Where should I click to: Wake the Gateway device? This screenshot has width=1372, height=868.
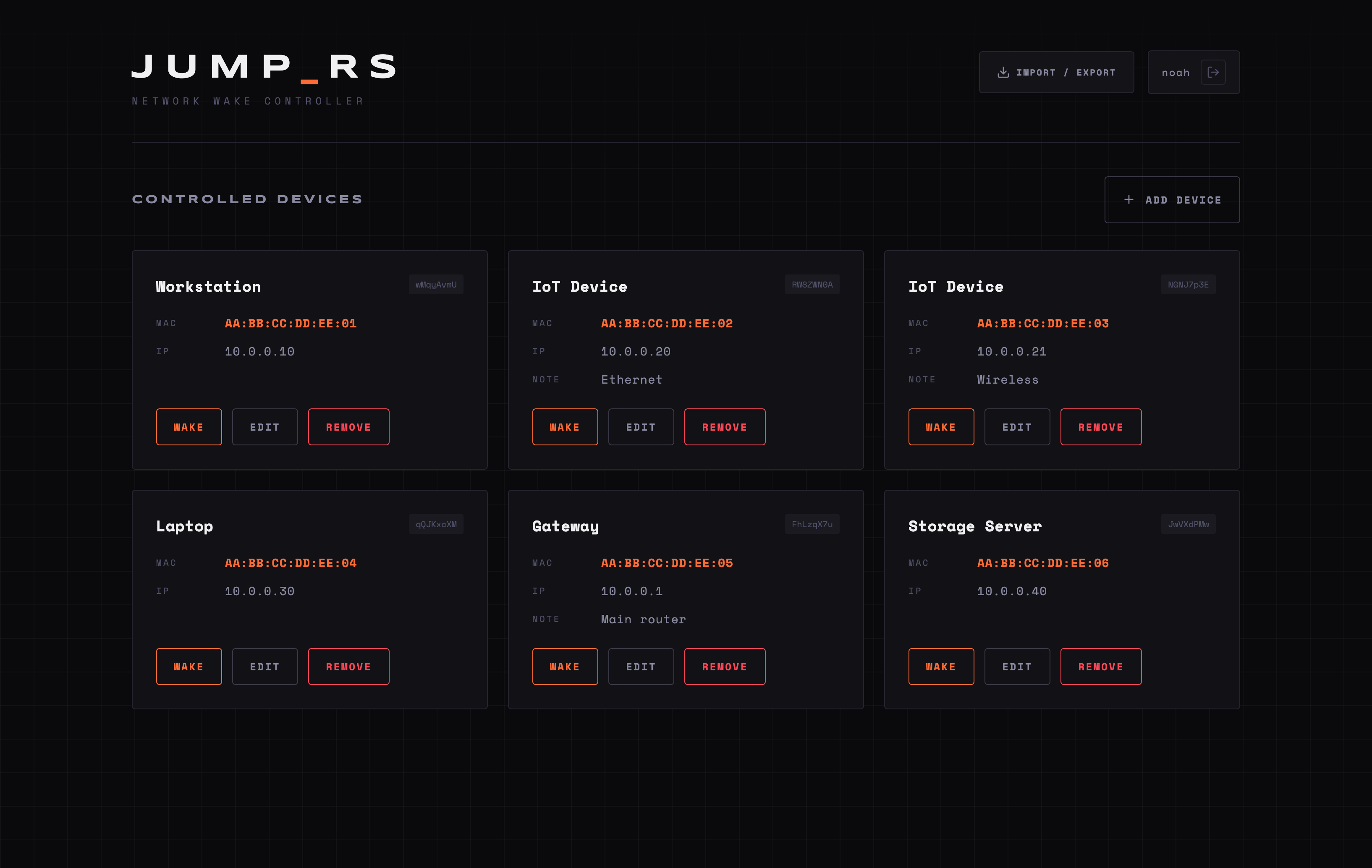pos(565,667)
